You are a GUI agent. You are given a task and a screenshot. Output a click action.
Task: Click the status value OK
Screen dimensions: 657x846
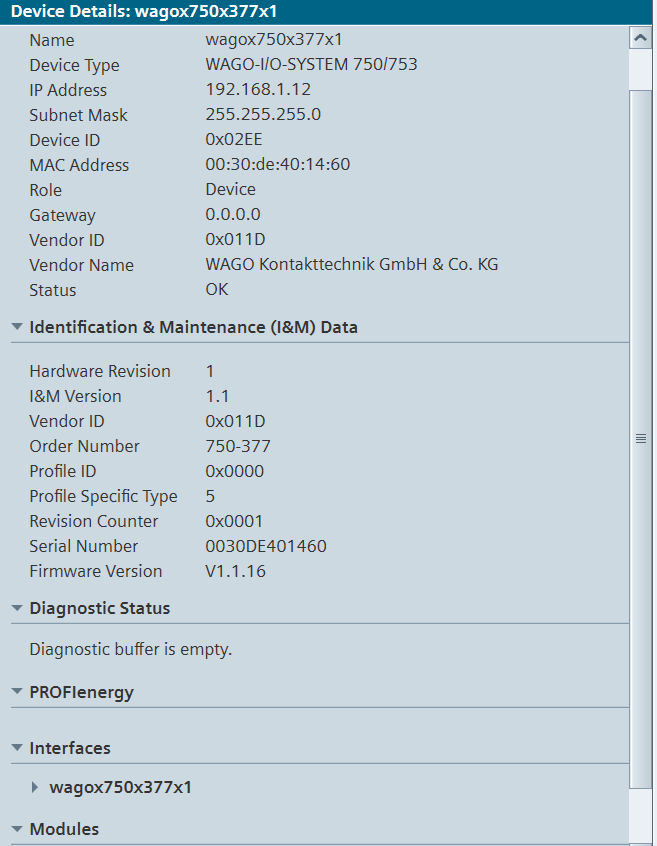[217, 290]
